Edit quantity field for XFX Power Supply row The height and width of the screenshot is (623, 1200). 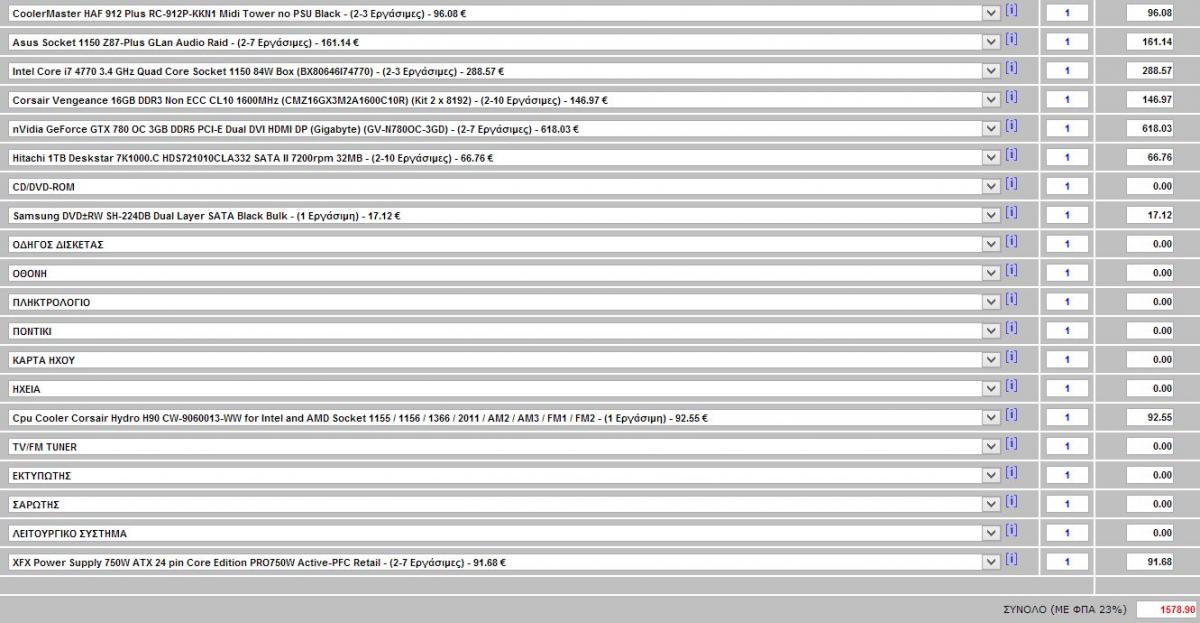1067,562
